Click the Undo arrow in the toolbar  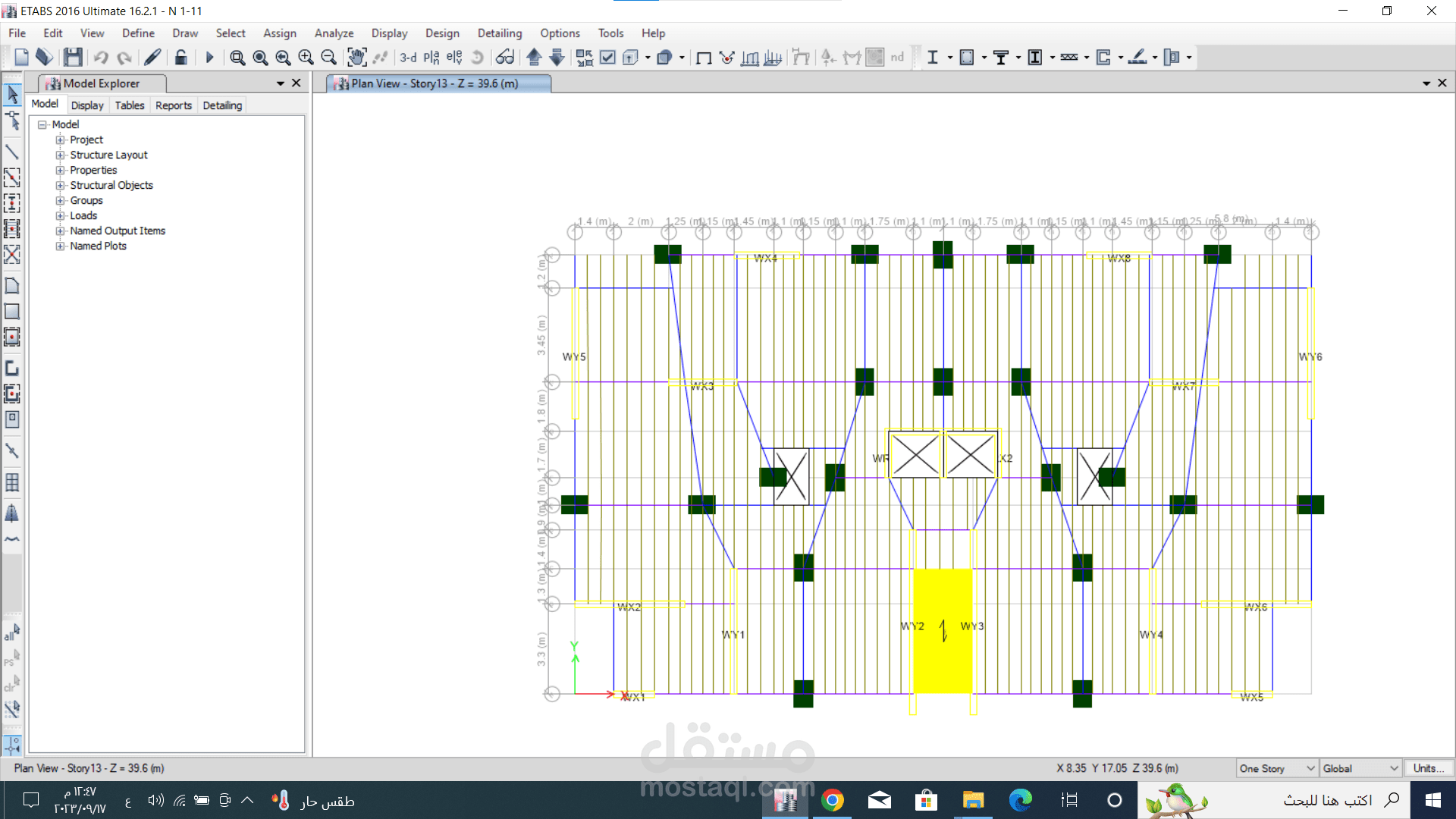coord(101,57)
